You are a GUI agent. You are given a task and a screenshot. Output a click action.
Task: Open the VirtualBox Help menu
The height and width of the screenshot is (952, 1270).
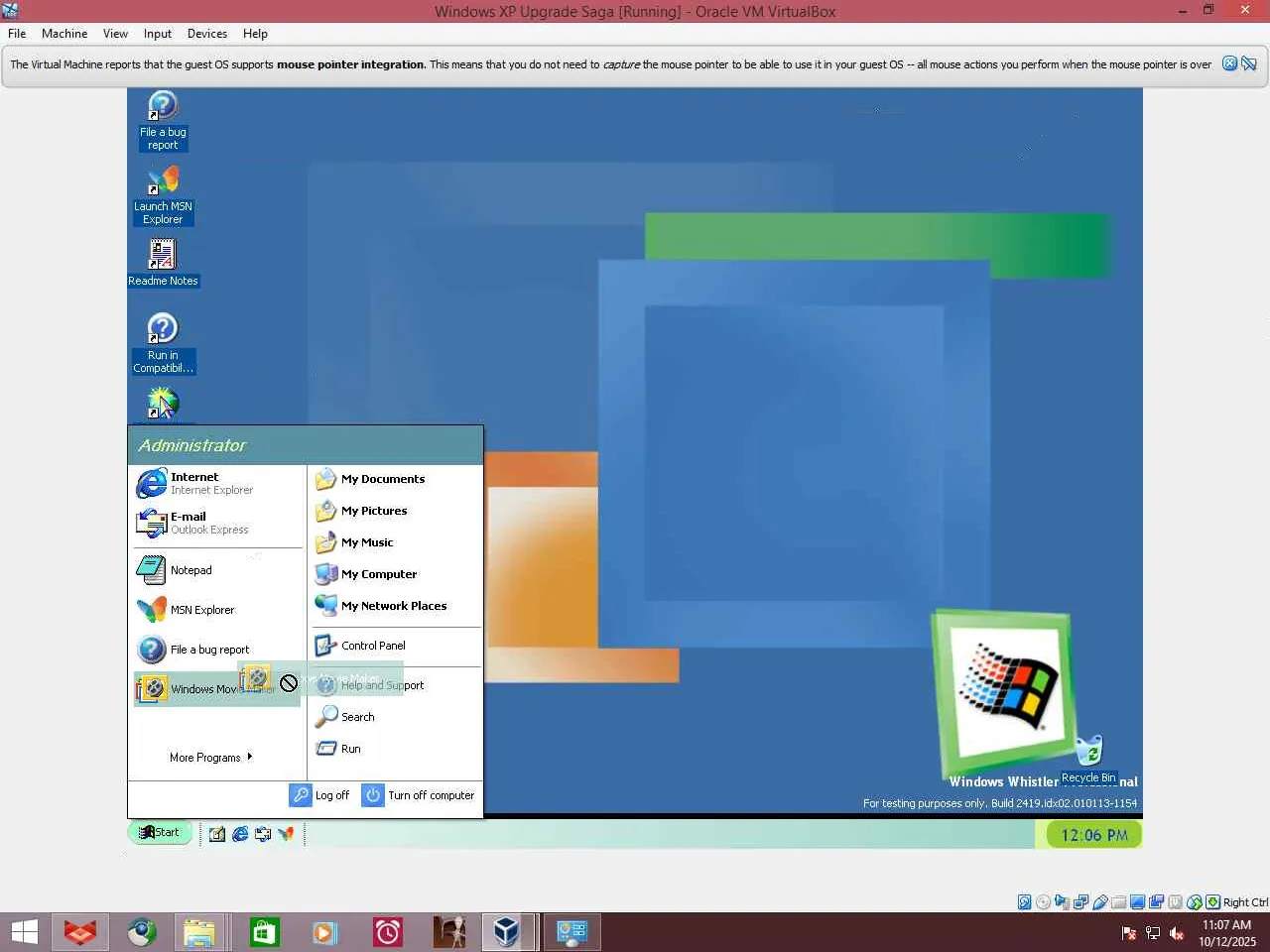click(x=255, y=34)
